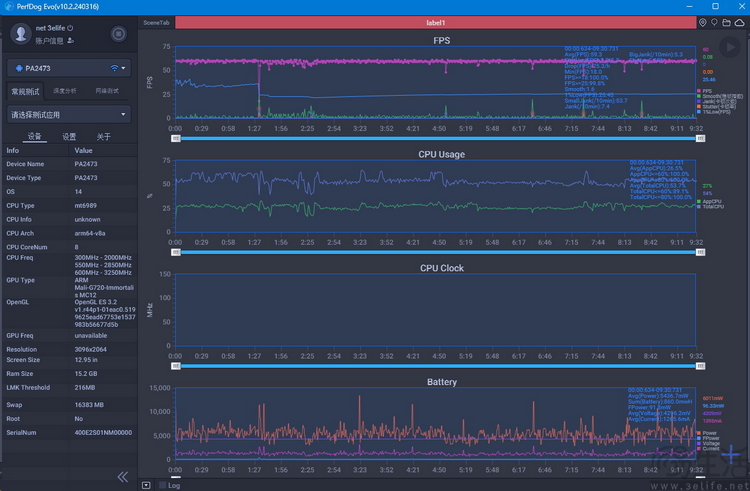Click the PerfDog app logo in title bar

coord(8,7)
